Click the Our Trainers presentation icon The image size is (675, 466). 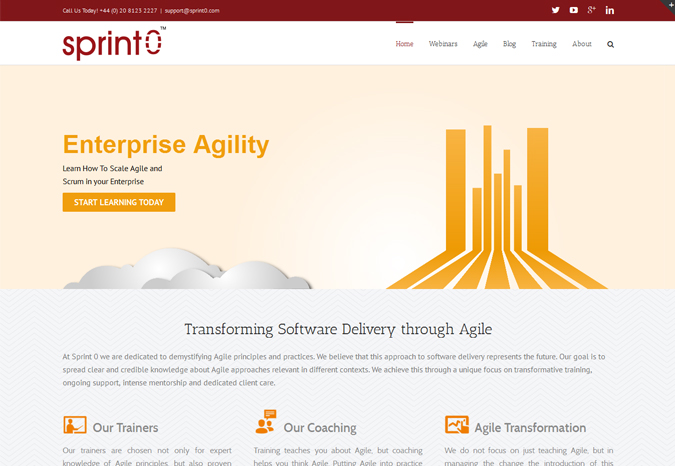pyautogui.click(x=74, y=426)
